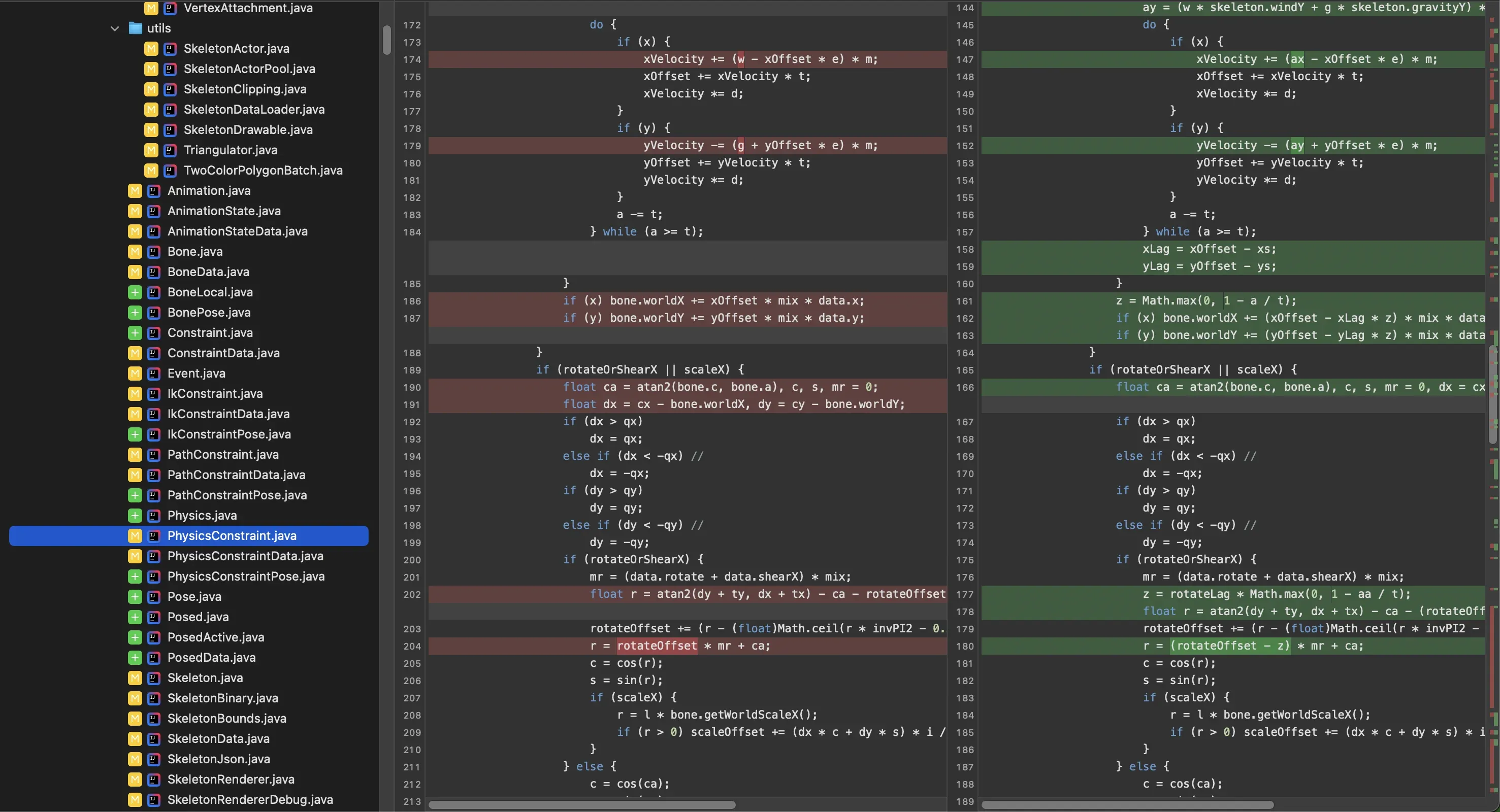Click the added line 'xLag = xOffset - xs;'
The height and width of the screenshot is (812, 1500).
coord(1209,249)
